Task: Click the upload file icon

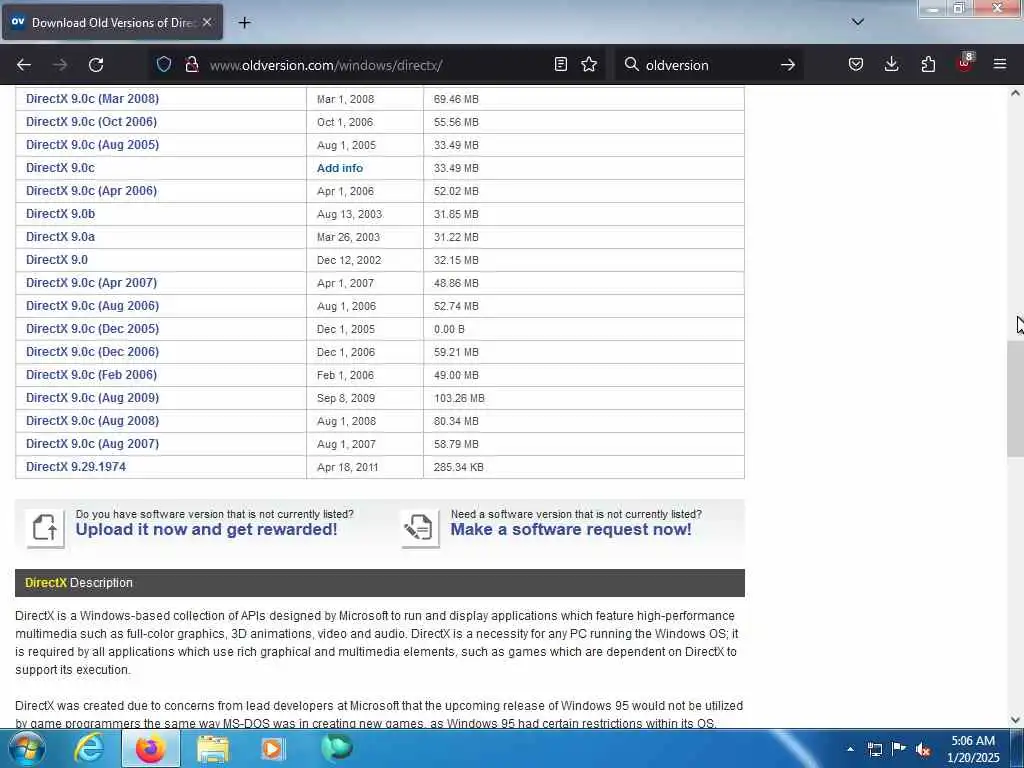Action: click(45, 528)
